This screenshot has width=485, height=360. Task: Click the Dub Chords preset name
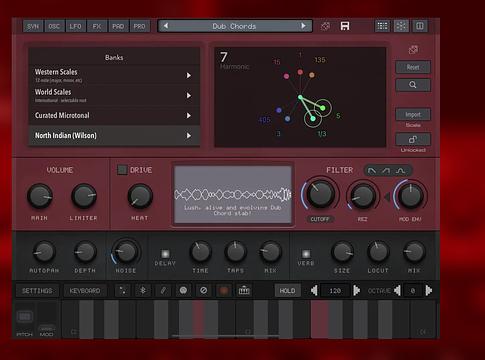pos(234,26)
